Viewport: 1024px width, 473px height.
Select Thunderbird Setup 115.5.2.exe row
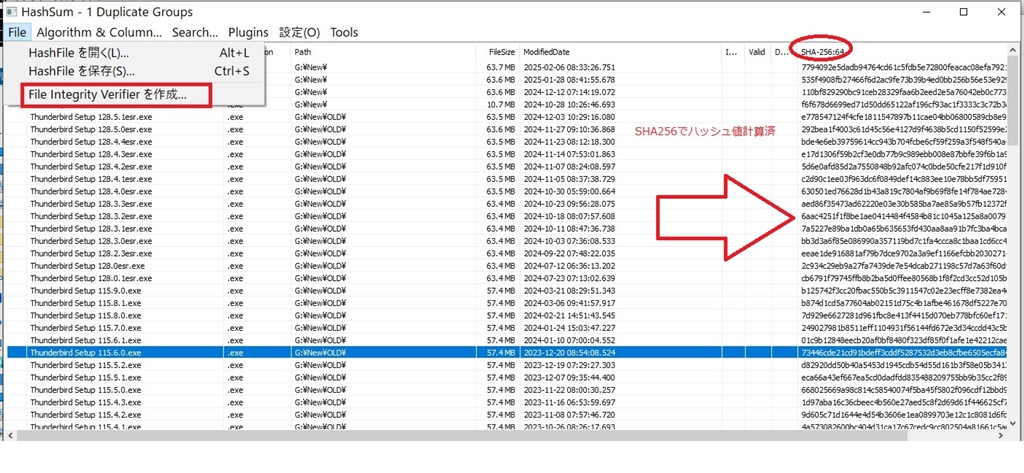coord(509,365)
